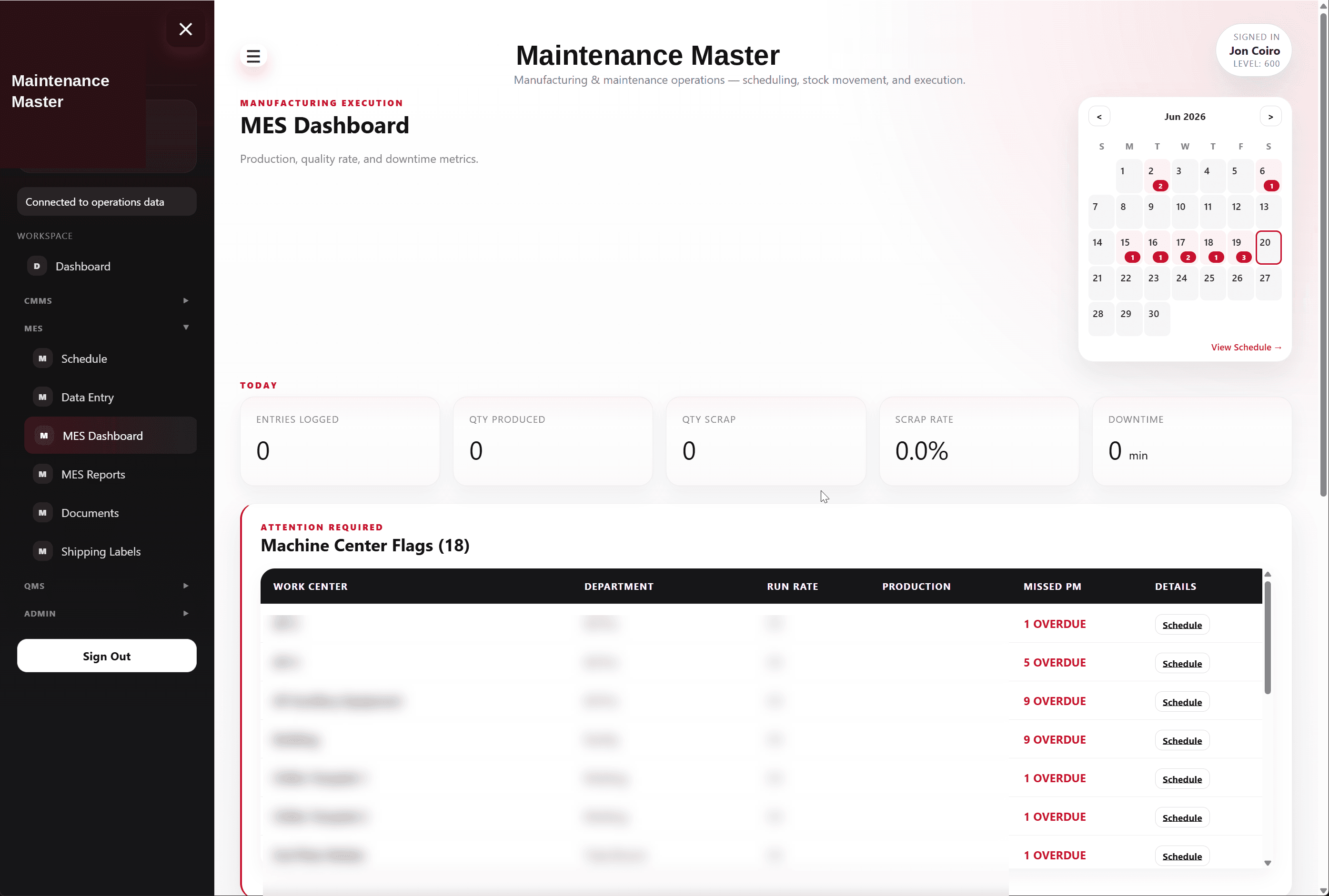This screenshot has width=1329, height=896.
Task: Expand the ADMIN section
Action: [107, 613]
